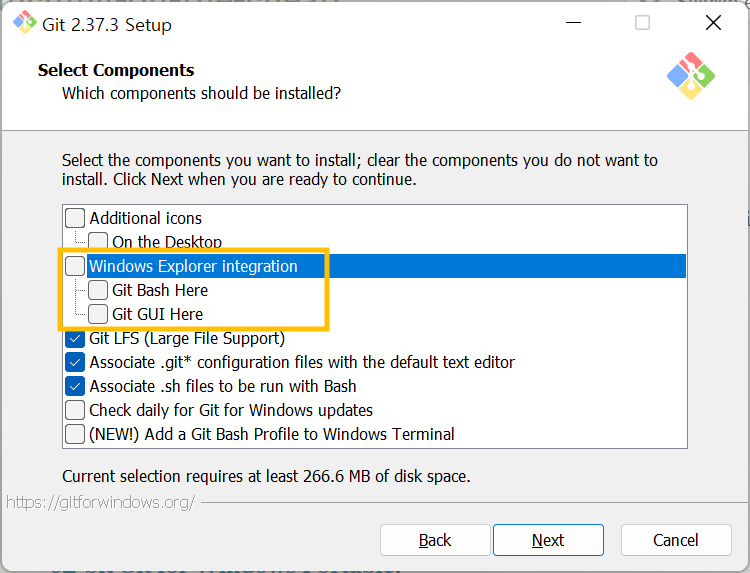Select the Git LFS (Large File Support) label

[x=187, y=338]
